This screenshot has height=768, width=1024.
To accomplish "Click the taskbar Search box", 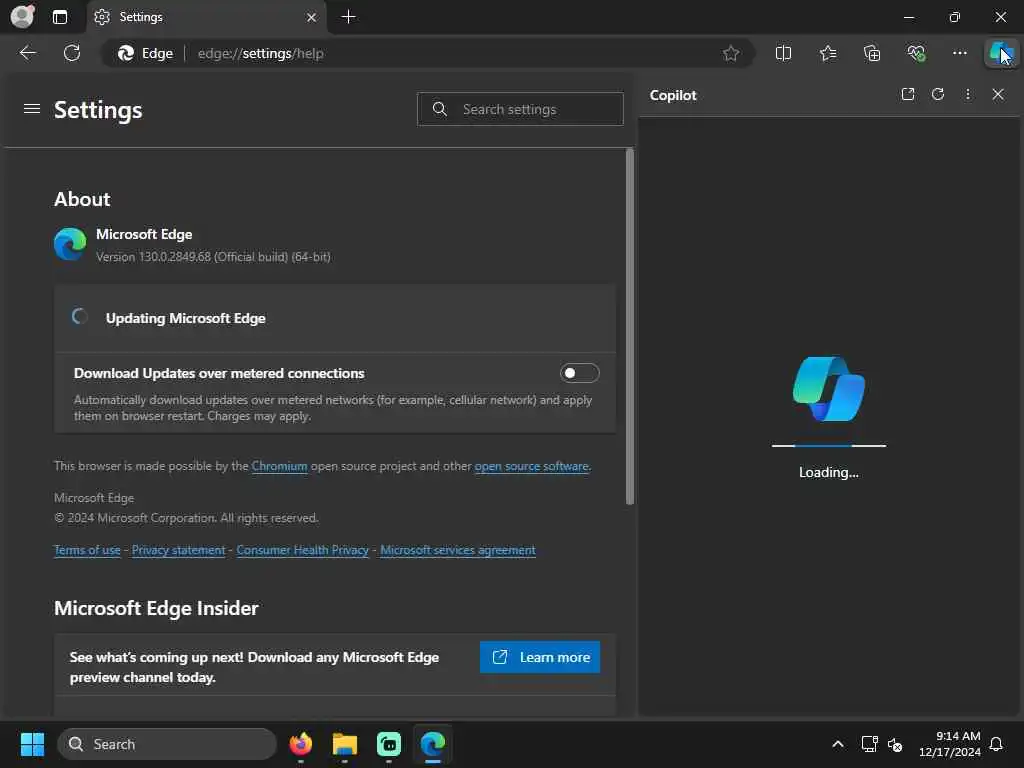I will coord(167,744).
